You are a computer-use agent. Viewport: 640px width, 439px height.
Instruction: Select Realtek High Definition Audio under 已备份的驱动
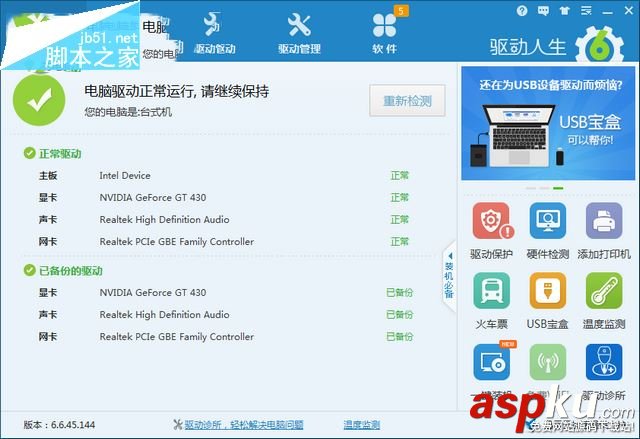[164, 315]
